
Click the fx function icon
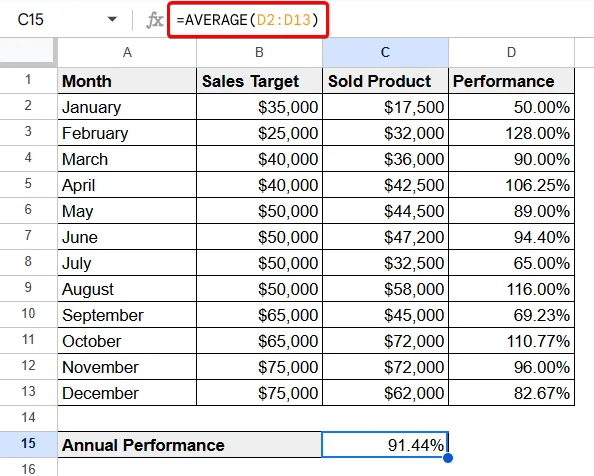pos(155,20)
